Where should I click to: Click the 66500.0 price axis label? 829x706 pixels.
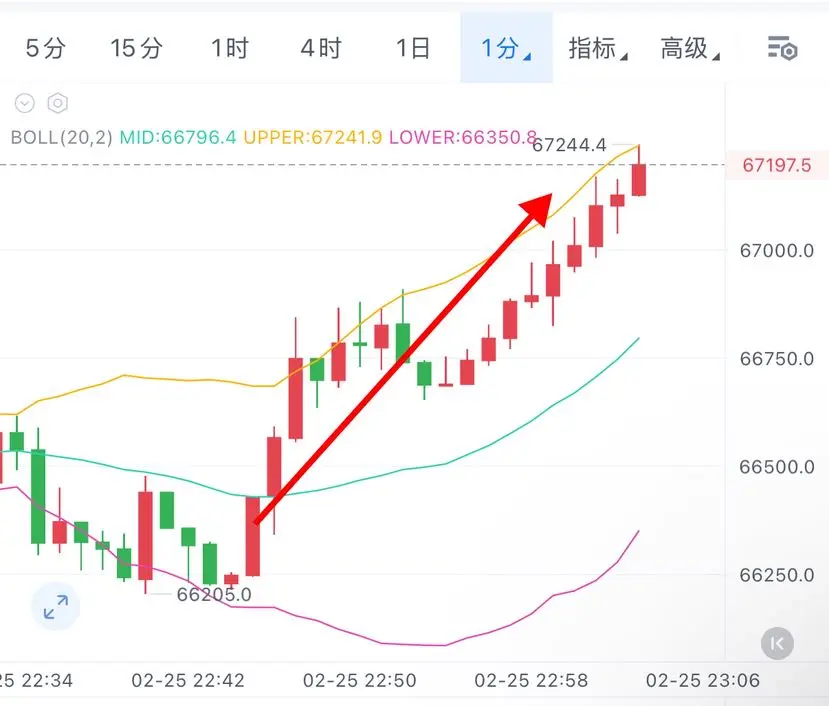(777, 467)
